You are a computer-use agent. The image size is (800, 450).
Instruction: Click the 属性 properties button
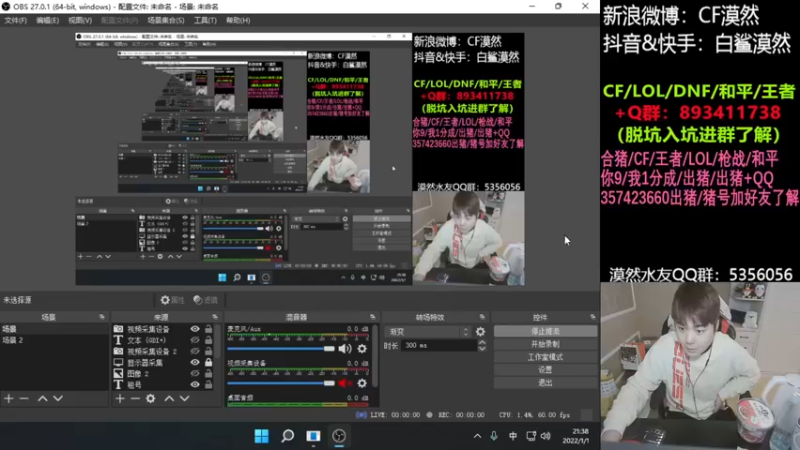coord(172,300)
